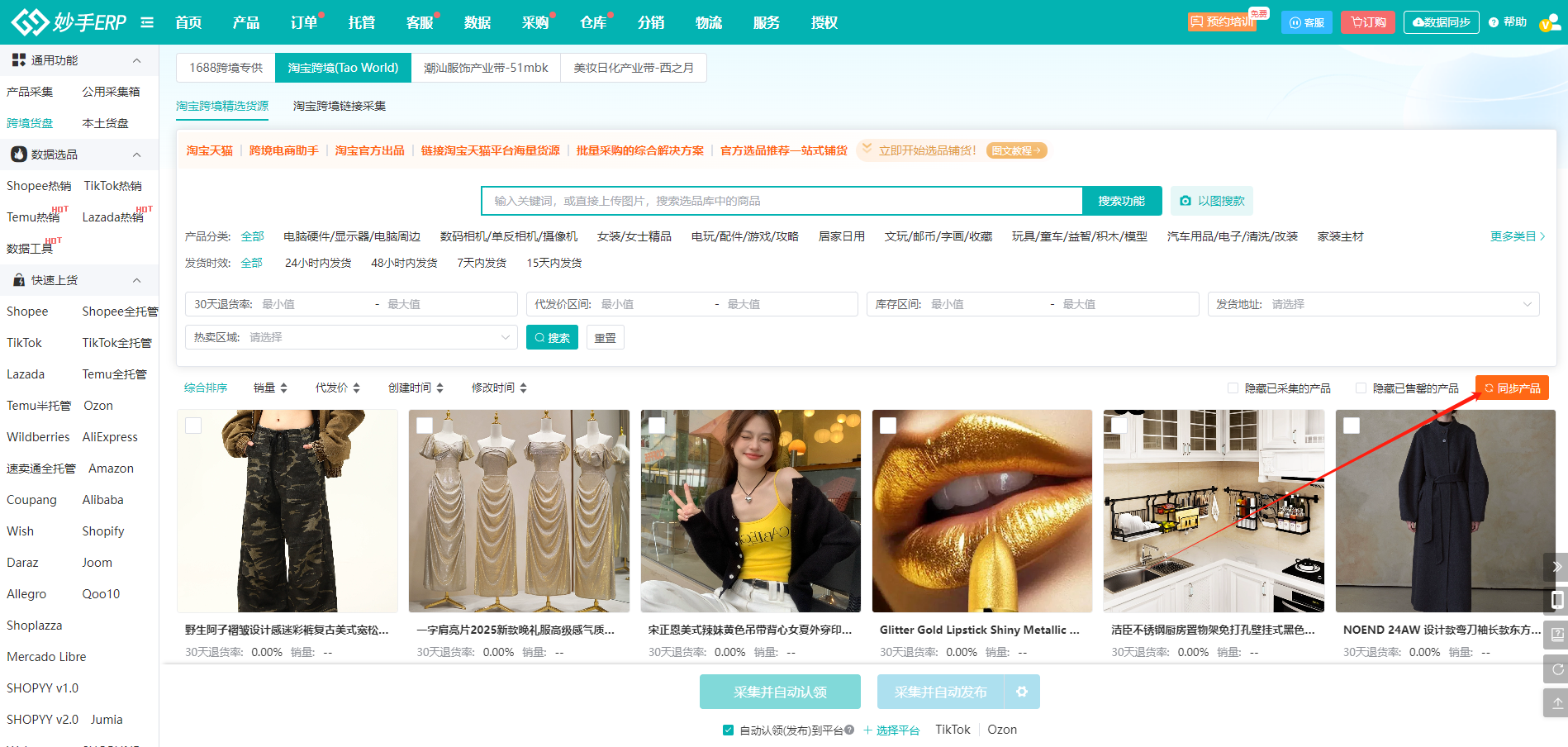Screen dimensions: 1568x747
Task: Click 采集并自动认领 button
Action: pyautogui.click(x=780, y=692)
